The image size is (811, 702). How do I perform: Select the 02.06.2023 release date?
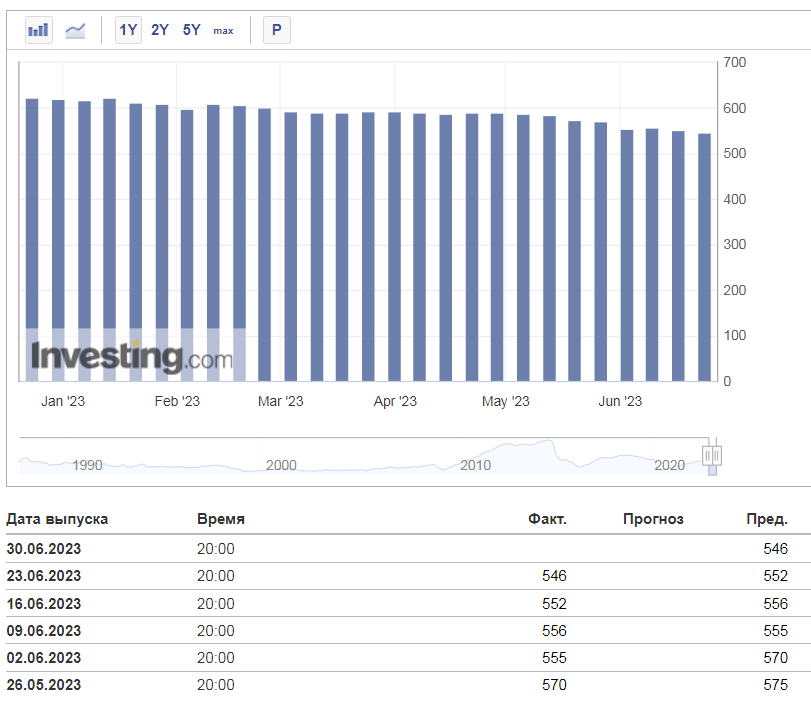(x=44, y=658)
